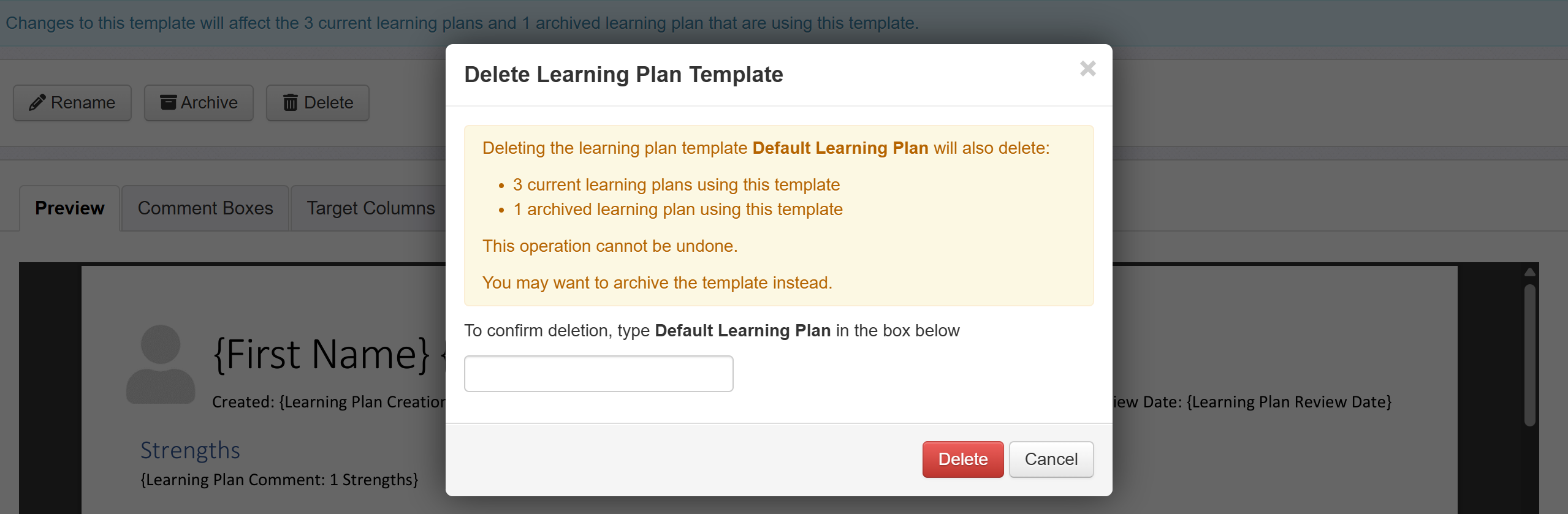Click the profile avatar placeholder image

(161, 364)
